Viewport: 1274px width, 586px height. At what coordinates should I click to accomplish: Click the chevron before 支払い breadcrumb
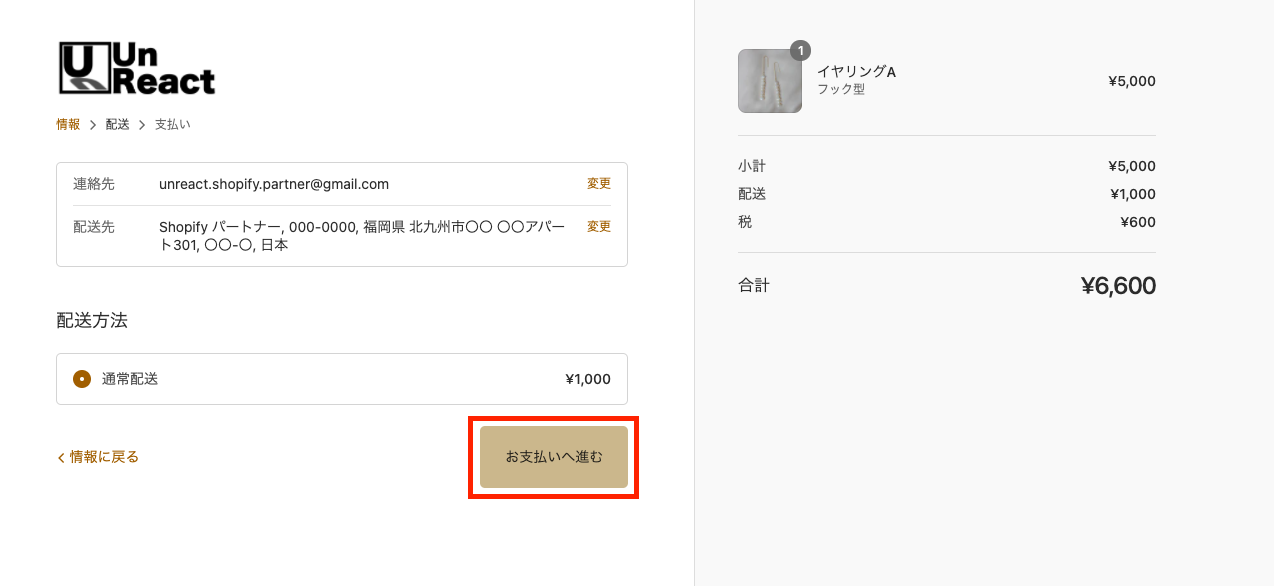click(x=142, y=125)
